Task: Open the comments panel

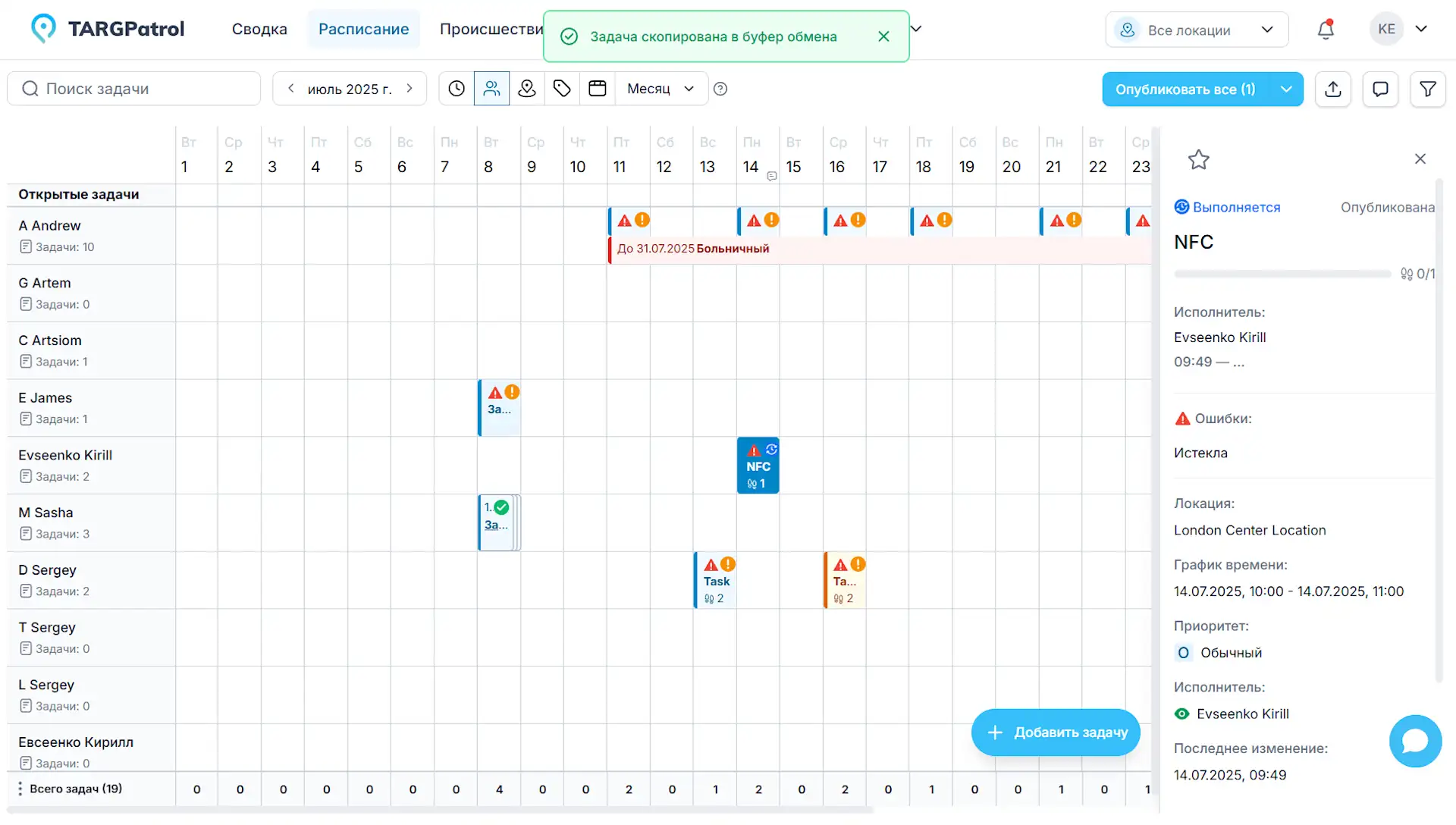Action: tap(1380, 89)
